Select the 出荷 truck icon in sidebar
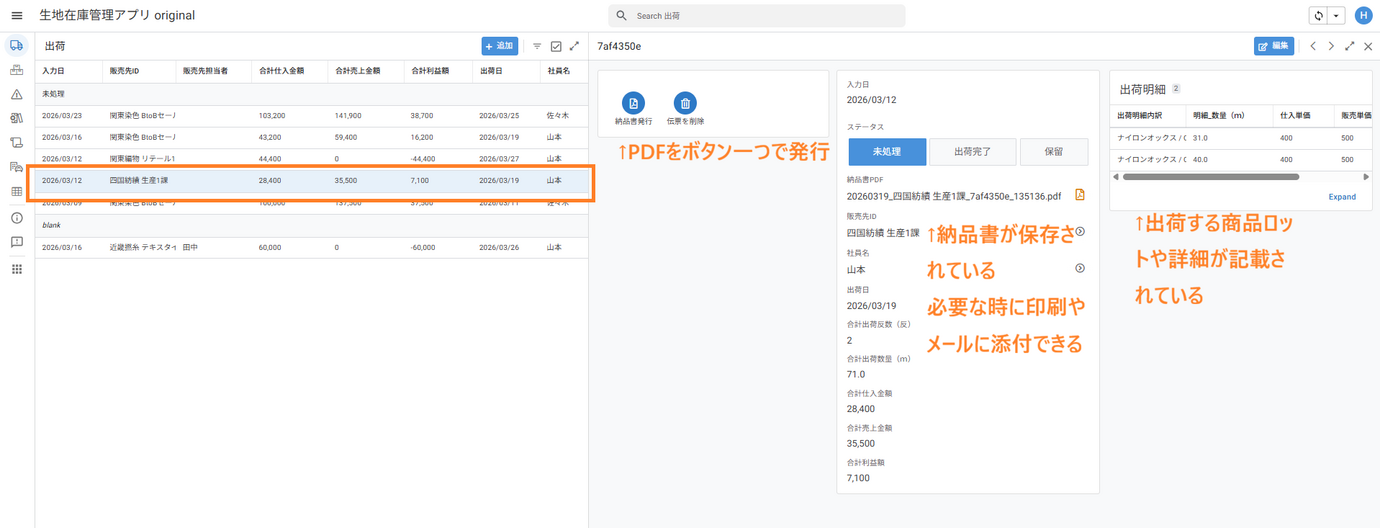Screen dimensions: 1380x528 pyautogui.click(x=16, y=46)
